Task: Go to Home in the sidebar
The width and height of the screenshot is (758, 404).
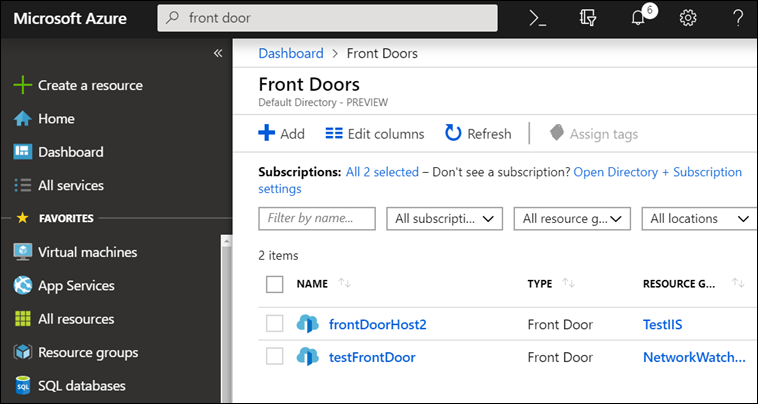Action: [56, 119]
